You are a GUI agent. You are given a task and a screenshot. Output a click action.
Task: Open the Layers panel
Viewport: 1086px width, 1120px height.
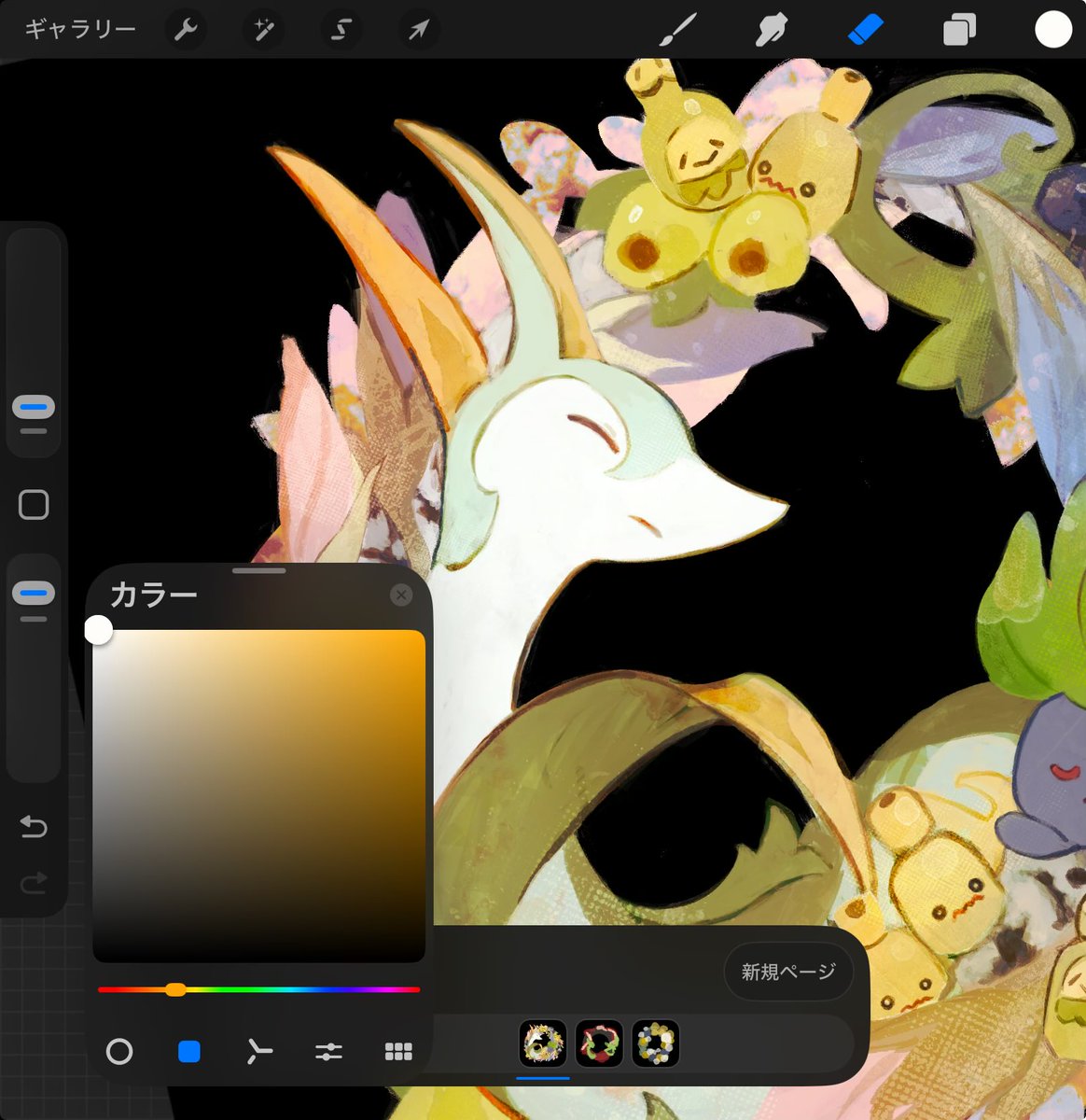pyautogui.click(x=959, y=30)
